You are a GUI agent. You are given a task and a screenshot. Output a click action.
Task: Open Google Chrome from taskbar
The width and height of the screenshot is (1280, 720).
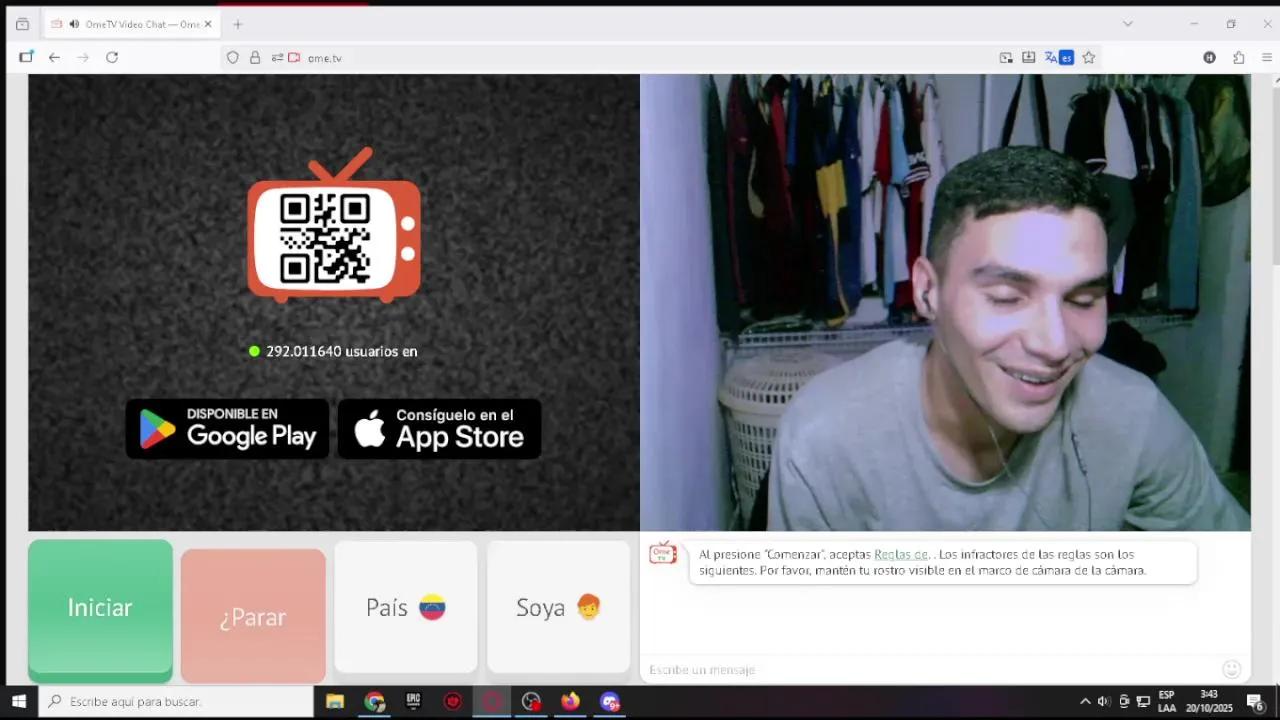(x=374, y=702)
